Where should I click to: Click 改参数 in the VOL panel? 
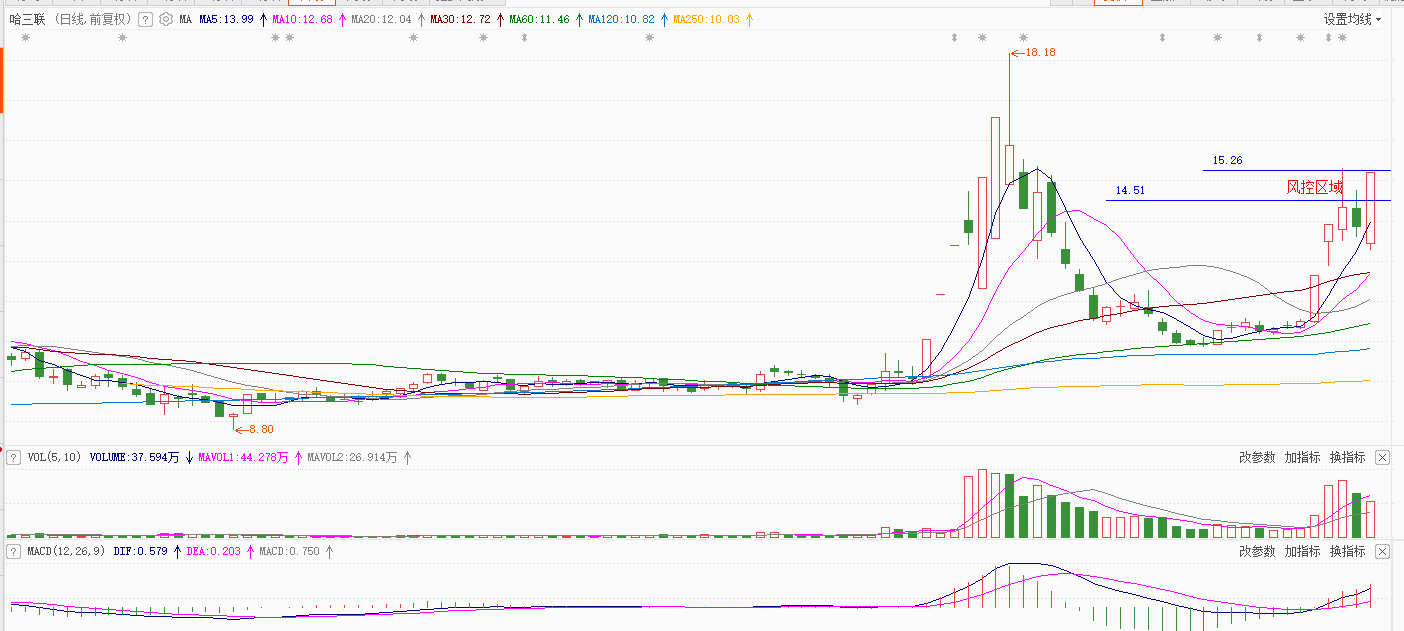1257,457
